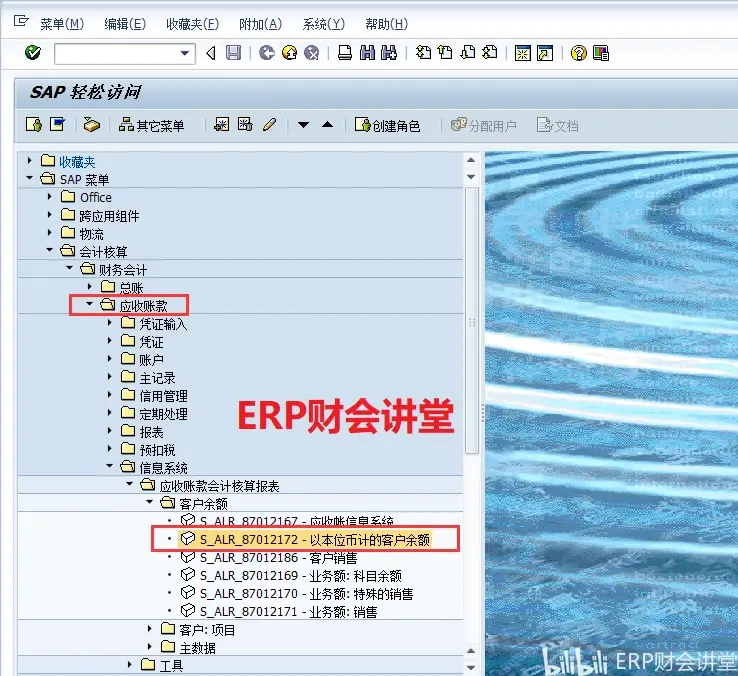Select S_ALR_87012171 业务额: 销售 transaction
Screen dimensions: 738x676
[279, 612]
